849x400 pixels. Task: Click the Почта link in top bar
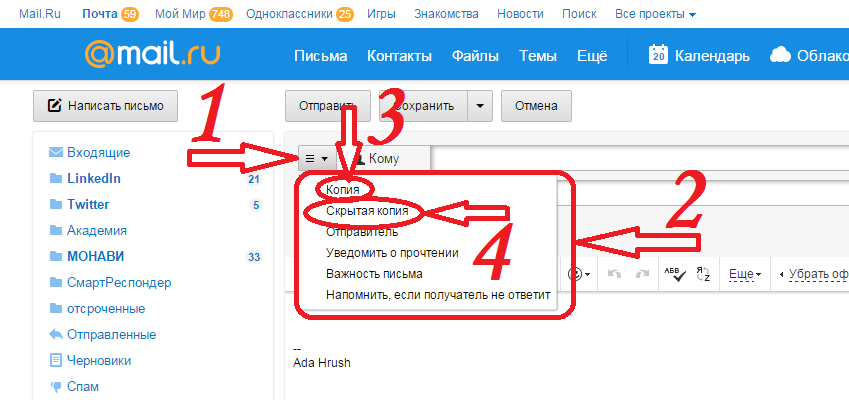[x=100, y=14]
